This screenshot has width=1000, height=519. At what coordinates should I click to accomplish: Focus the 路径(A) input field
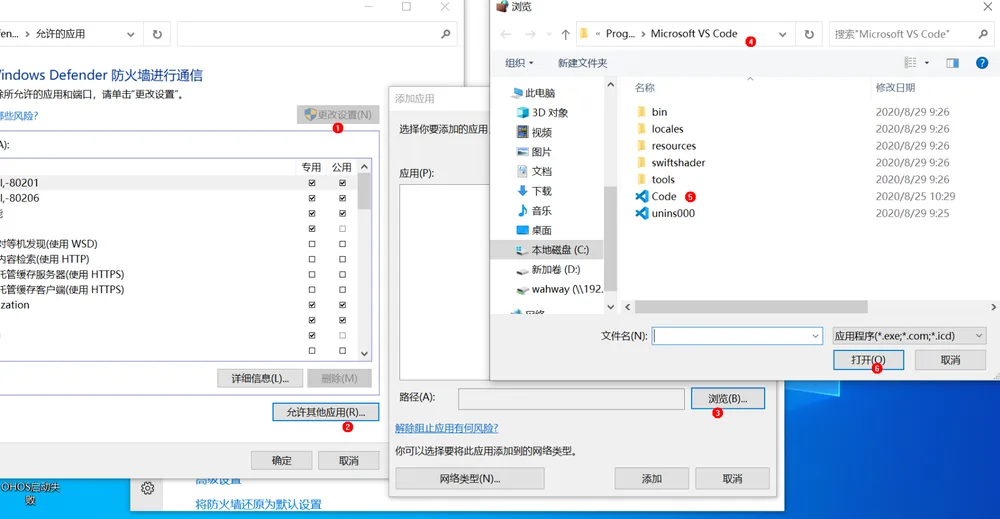(x=571, y=398)
